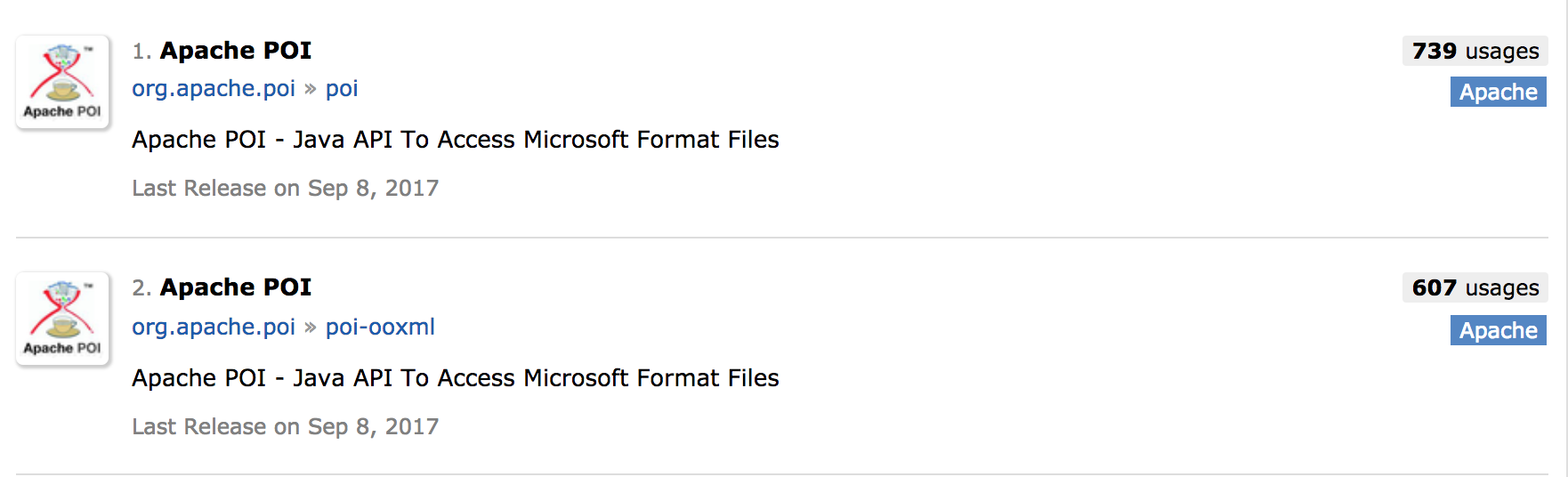Click the Apache POI logo of result 1
The width and height of the screenshot is (1568, 477).
point(62,82)
